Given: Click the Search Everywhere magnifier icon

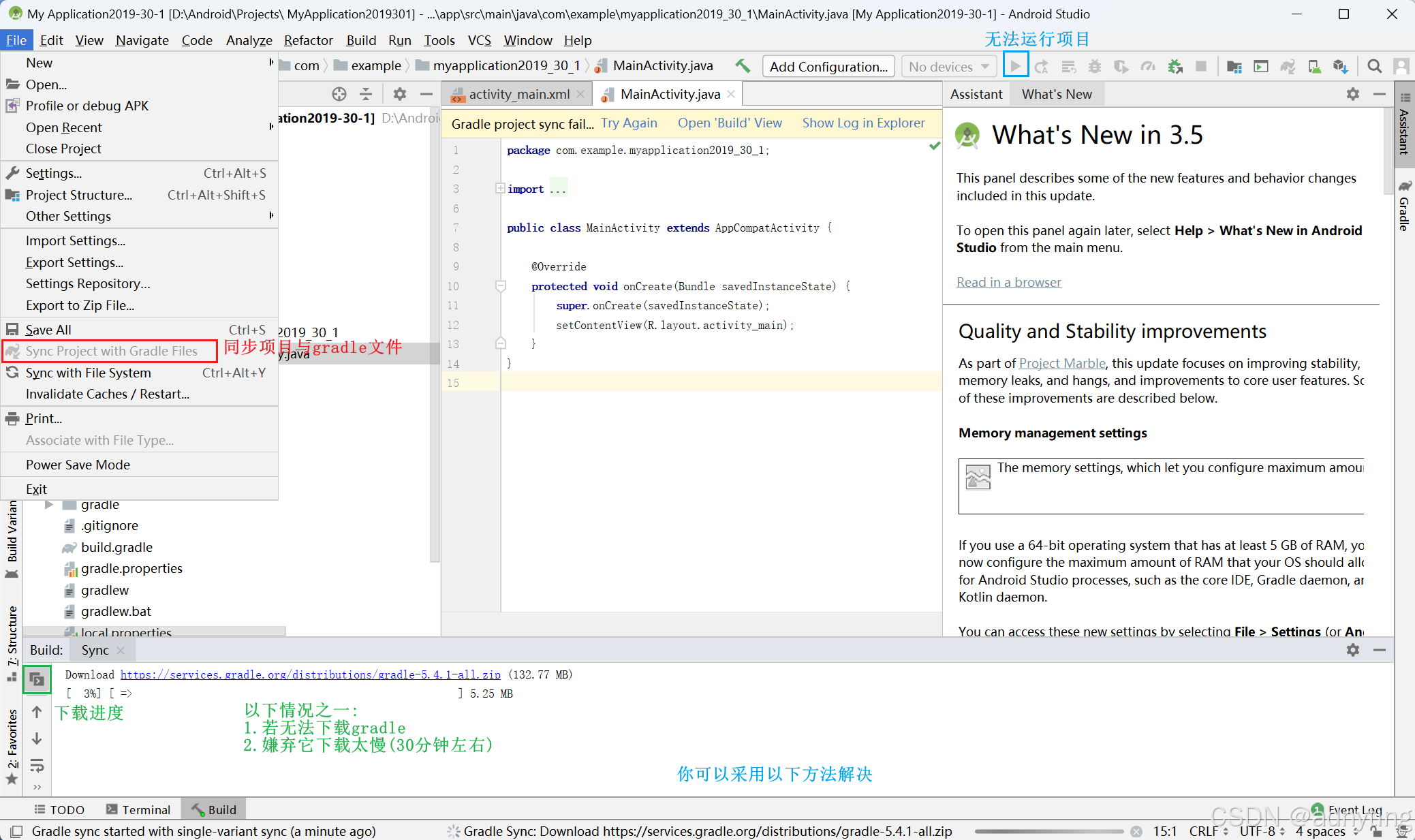Looking at the screenshot, I should (1375, 66).
